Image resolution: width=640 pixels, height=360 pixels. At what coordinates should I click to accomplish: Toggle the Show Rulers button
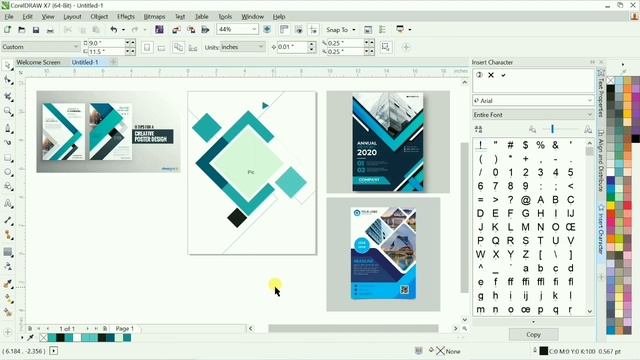pyautogui.click(x=284, y=29)
